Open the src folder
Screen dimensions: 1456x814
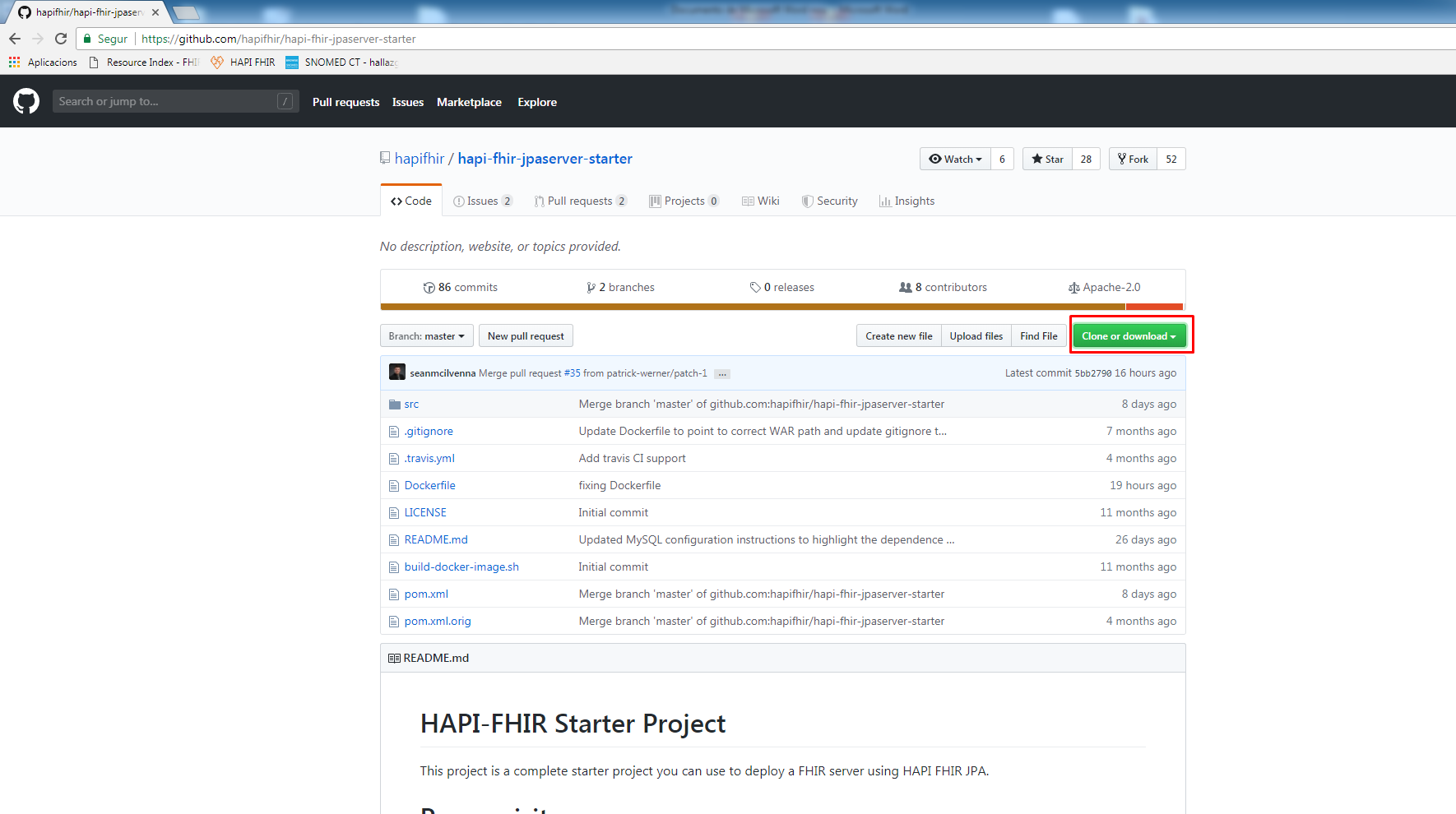[411, 405]
